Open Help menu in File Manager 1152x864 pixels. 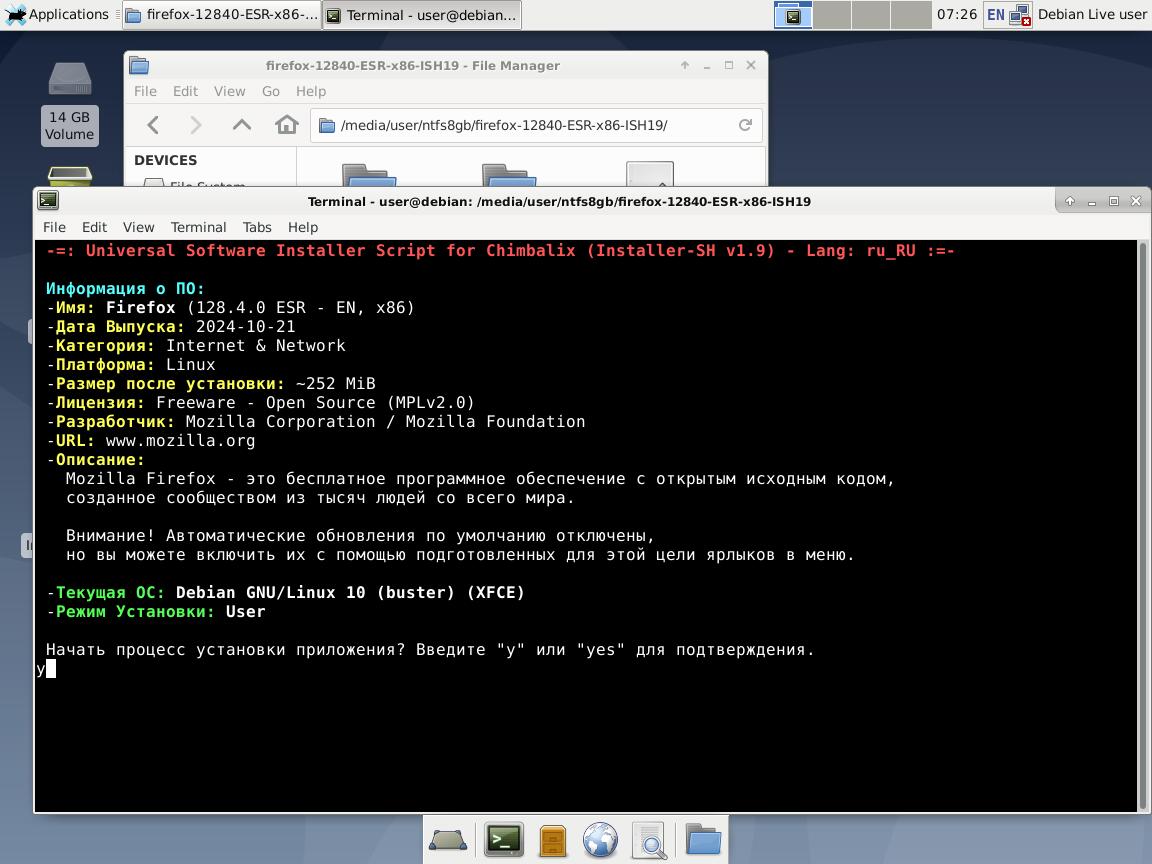point(311,91)
